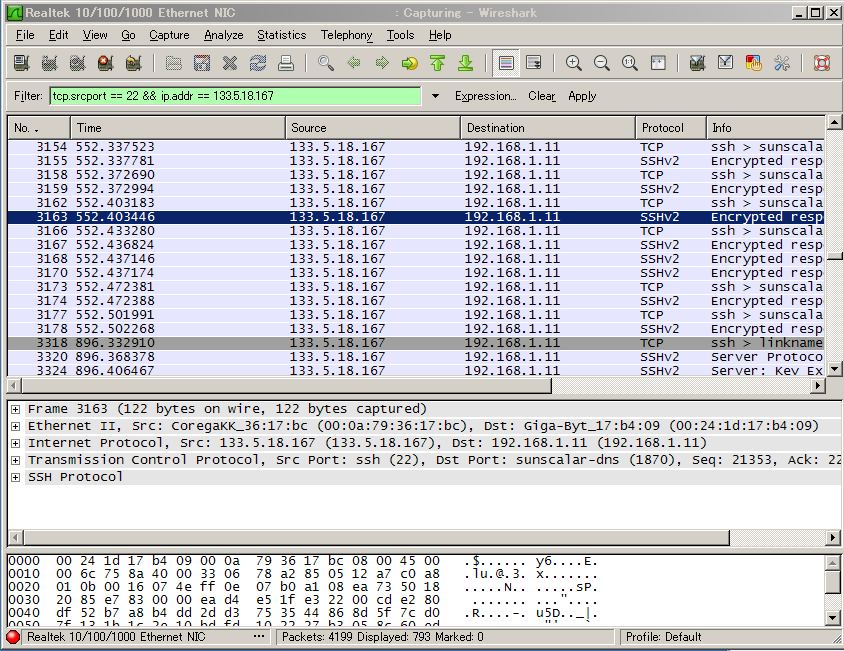Screen dimensions: 844x651
Task: Find a packet magnifier icon
Action: coord(326,63)
